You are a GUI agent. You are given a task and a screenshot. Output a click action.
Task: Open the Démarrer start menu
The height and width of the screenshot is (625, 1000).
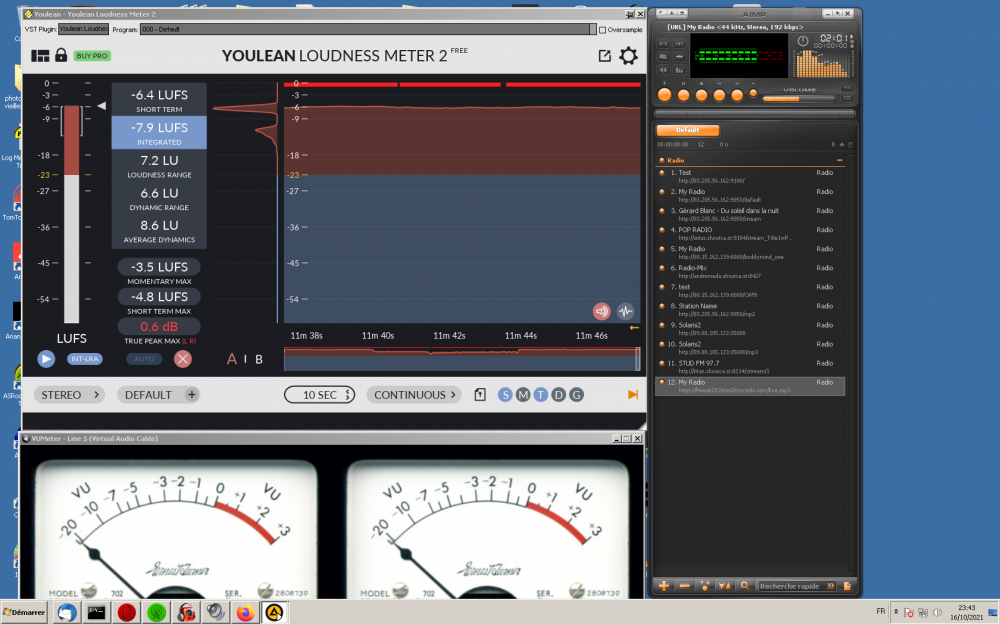point(24,612)
